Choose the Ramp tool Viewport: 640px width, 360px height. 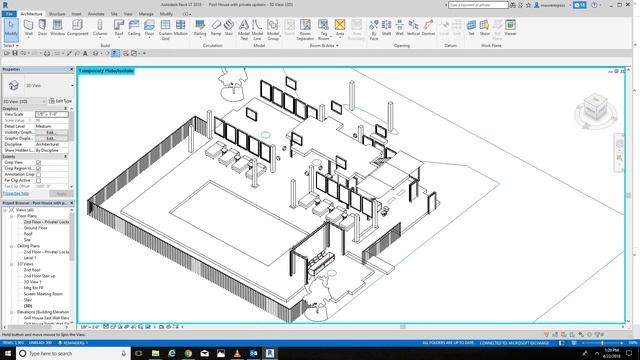coord(216,28)
